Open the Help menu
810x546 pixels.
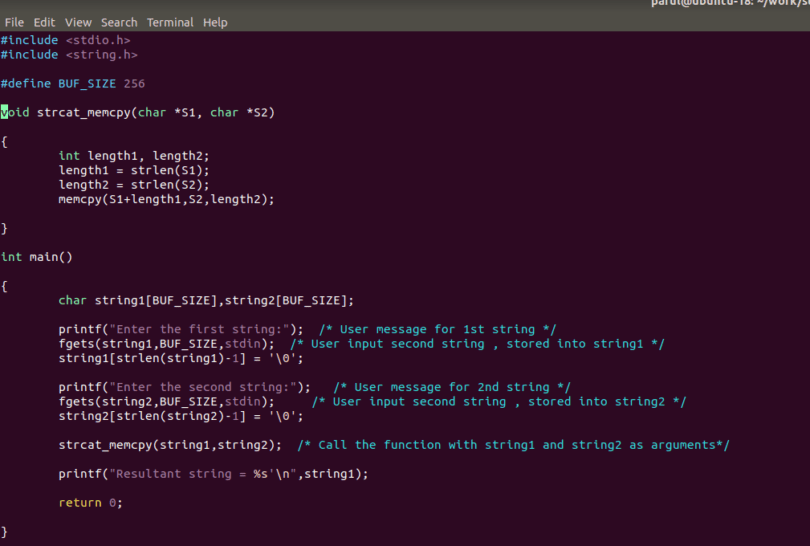[215, 22]
